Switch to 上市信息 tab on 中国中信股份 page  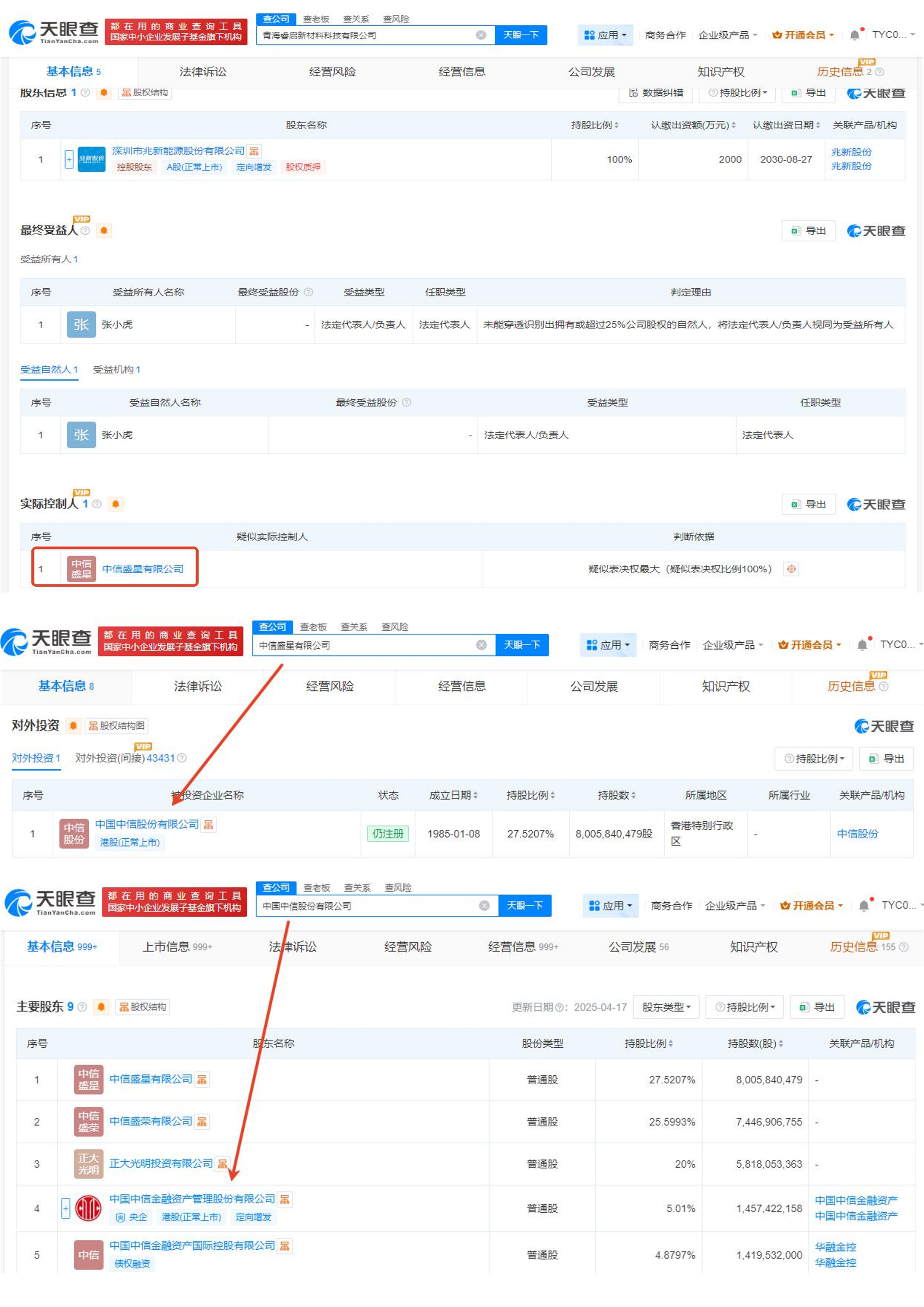click(177, 947)
